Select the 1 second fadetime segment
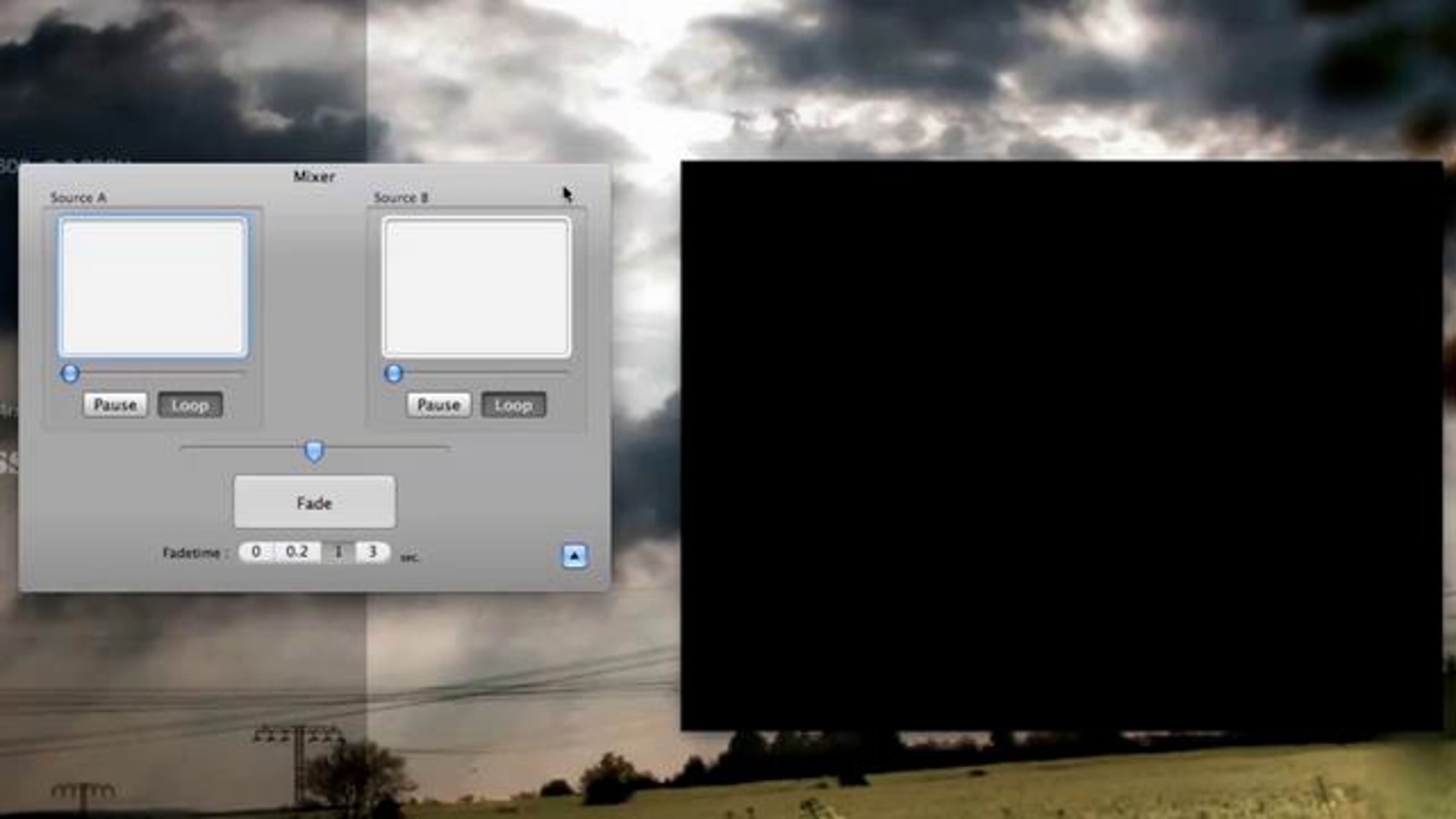This screenshot has height=819, width=1456. tap(339, 552)
